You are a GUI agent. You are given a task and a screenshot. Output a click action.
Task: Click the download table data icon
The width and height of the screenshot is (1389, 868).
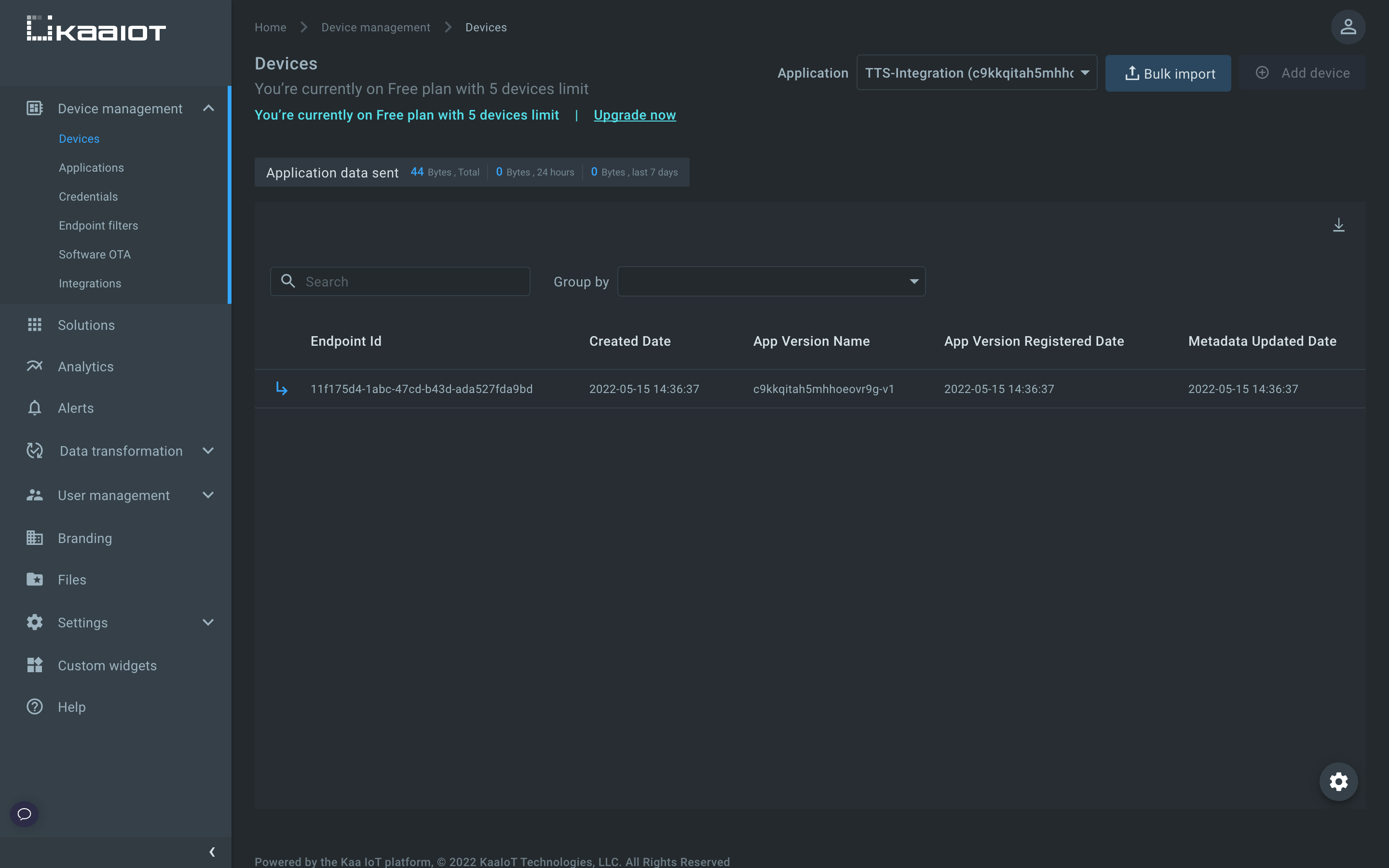click(1339, 224)
